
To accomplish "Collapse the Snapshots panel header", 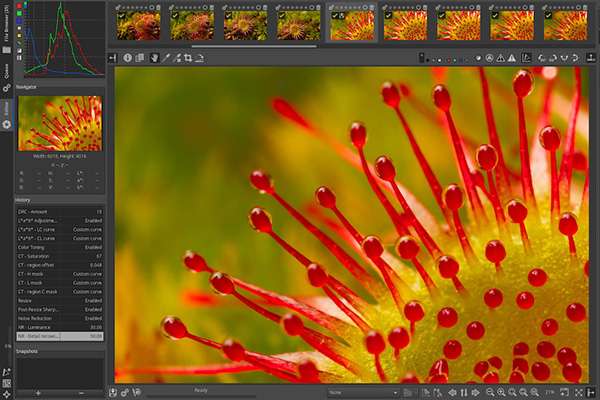I will [60, 351].
